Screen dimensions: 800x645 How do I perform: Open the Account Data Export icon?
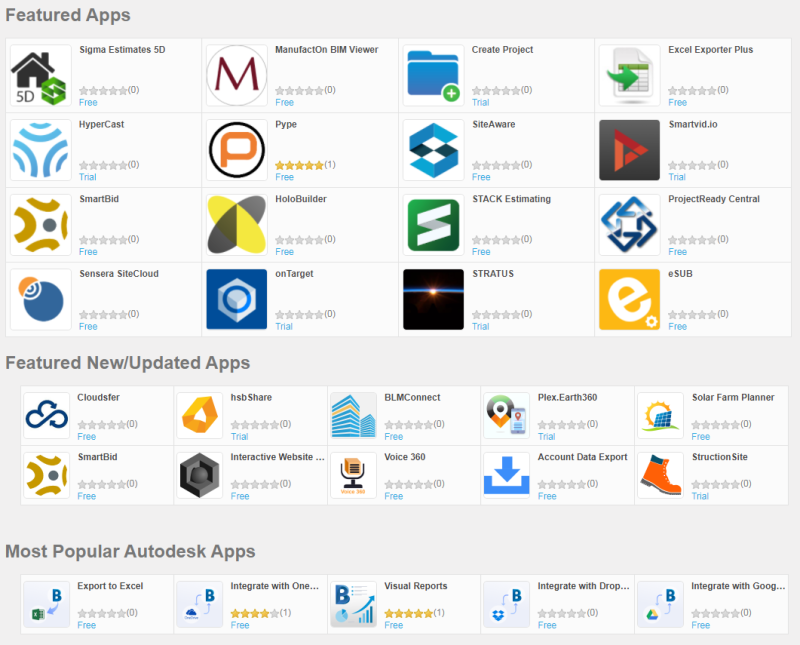point(507,475)
